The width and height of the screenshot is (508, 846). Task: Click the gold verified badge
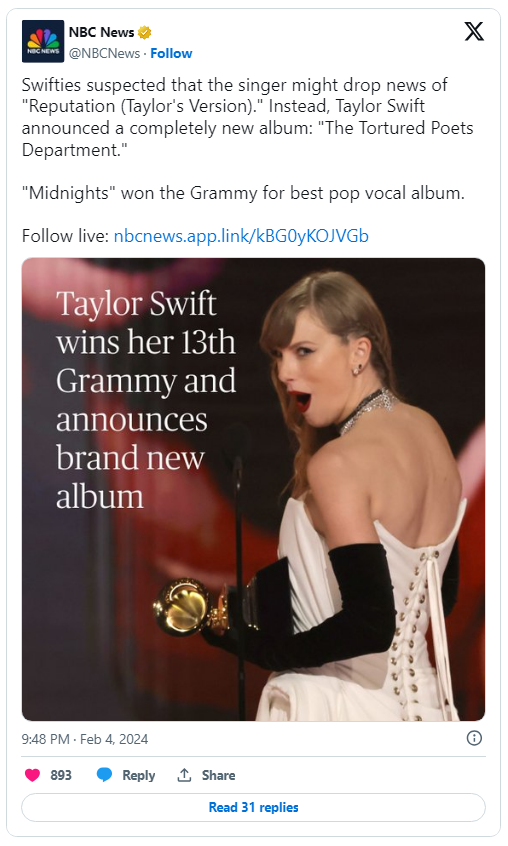point(145,33)
